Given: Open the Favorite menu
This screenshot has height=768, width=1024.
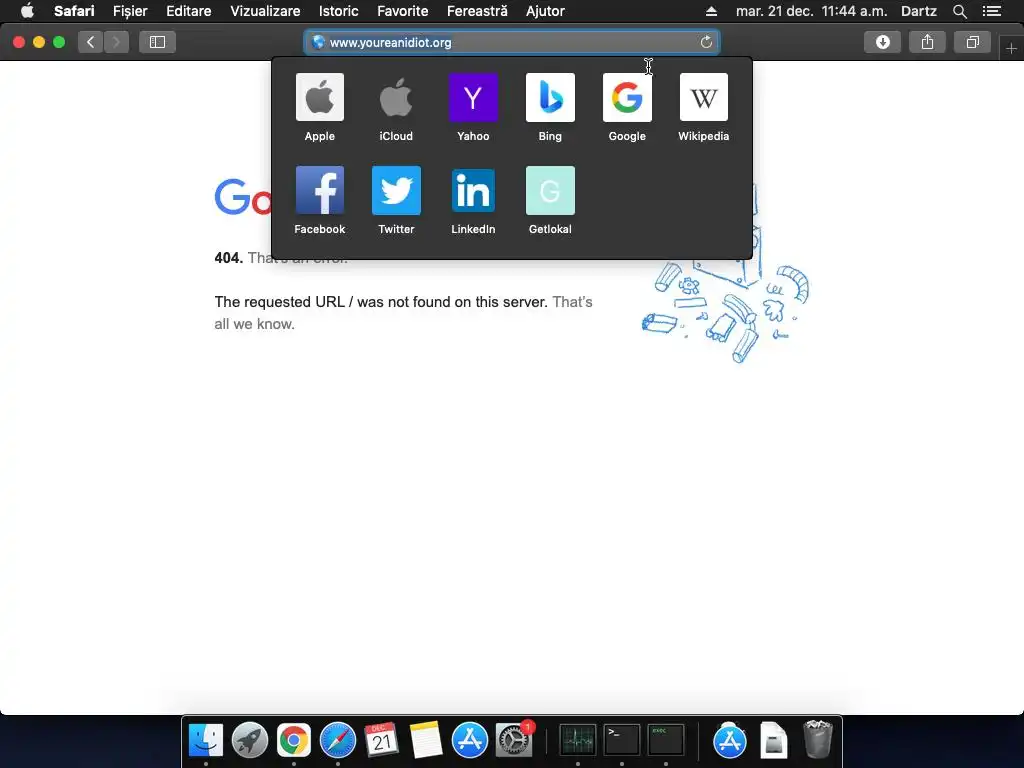Looking at the screenshot, I should pyautogui.click(x=402, y=11).
